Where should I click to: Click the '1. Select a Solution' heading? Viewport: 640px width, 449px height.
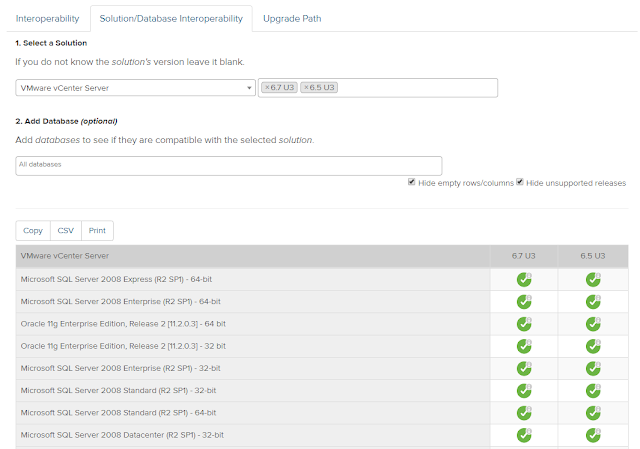51,43
